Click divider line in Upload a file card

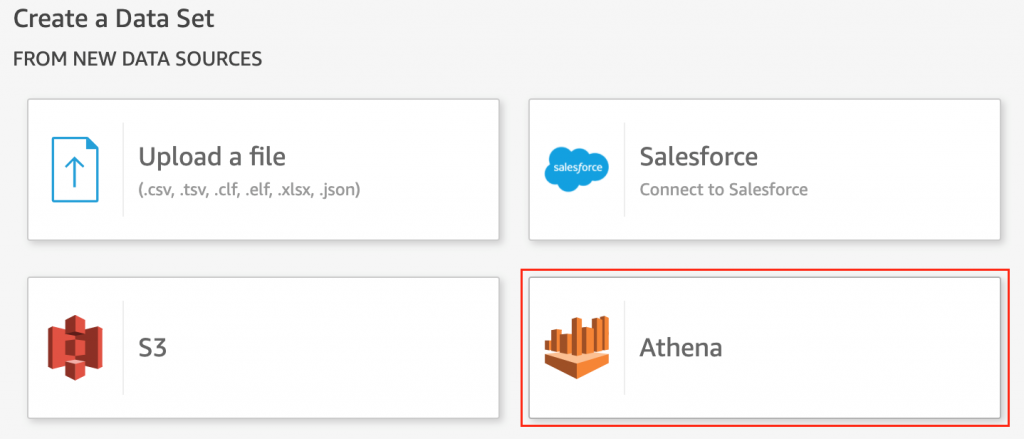coord(123,169)
